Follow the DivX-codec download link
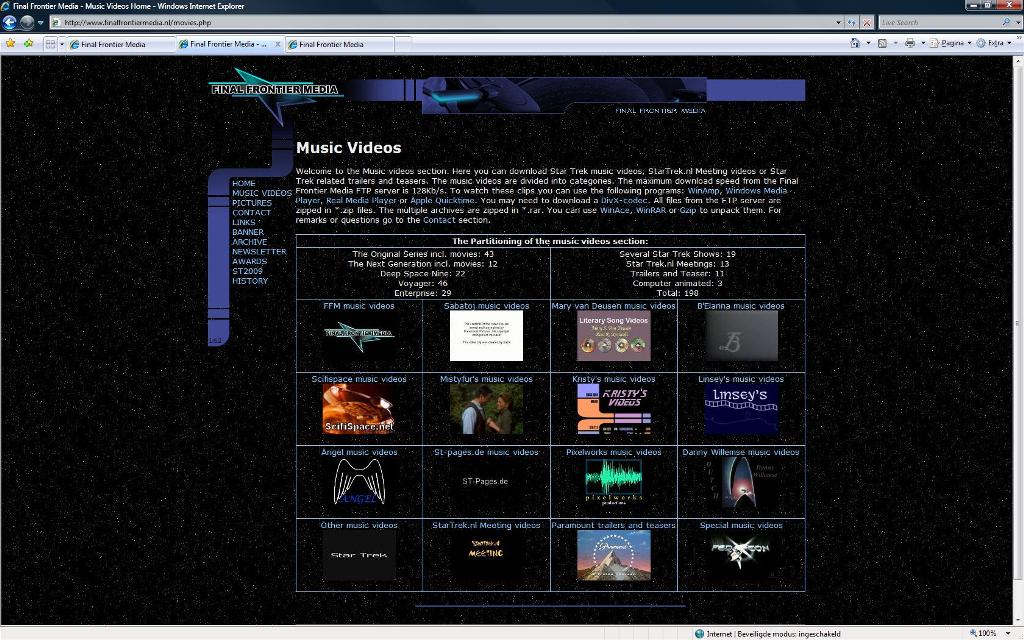 624,200
